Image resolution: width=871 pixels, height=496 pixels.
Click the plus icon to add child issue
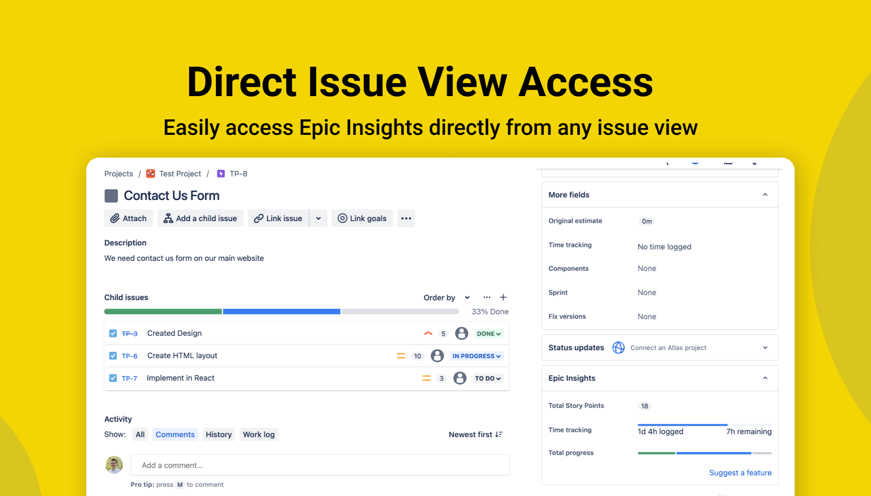pyautogui.click(x=503, y=297)
